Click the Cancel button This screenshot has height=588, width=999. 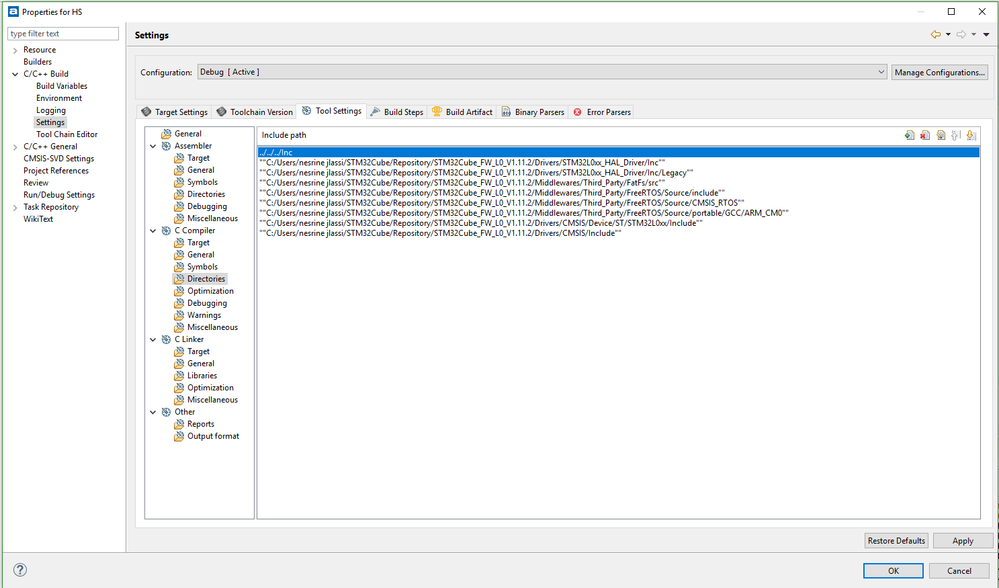[x=959, y=570]
